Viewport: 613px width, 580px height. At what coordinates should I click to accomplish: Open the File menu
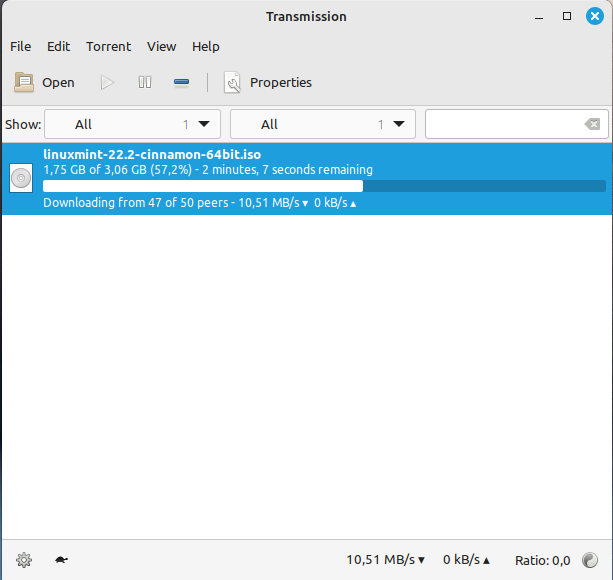[20, 47]
